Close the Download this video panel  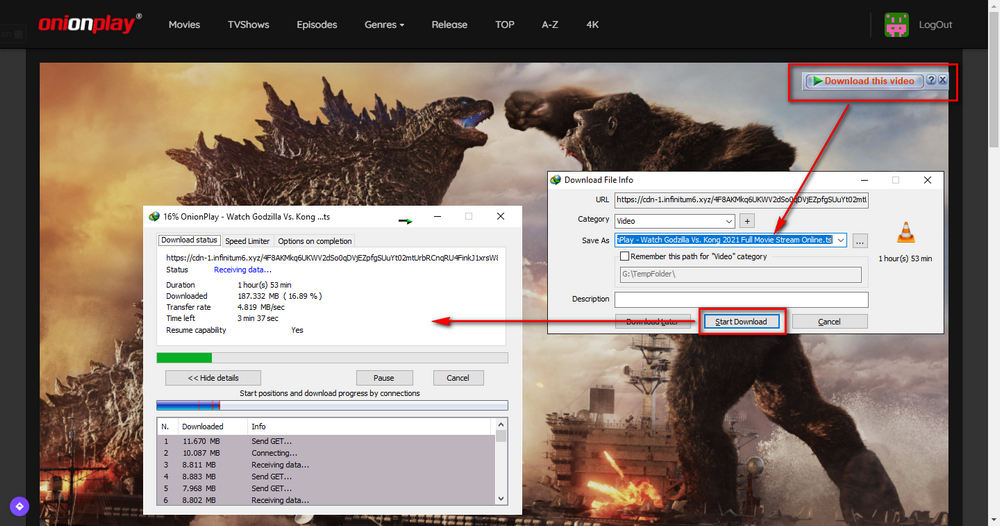[943, 80]
